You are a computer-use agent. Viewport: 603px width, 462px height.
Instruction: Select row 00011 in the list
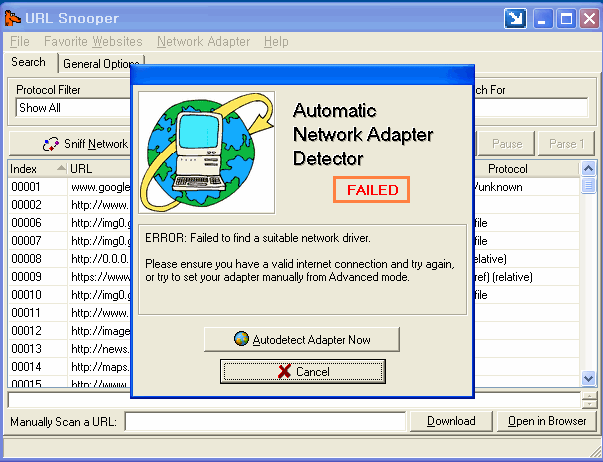click(69, 313)
